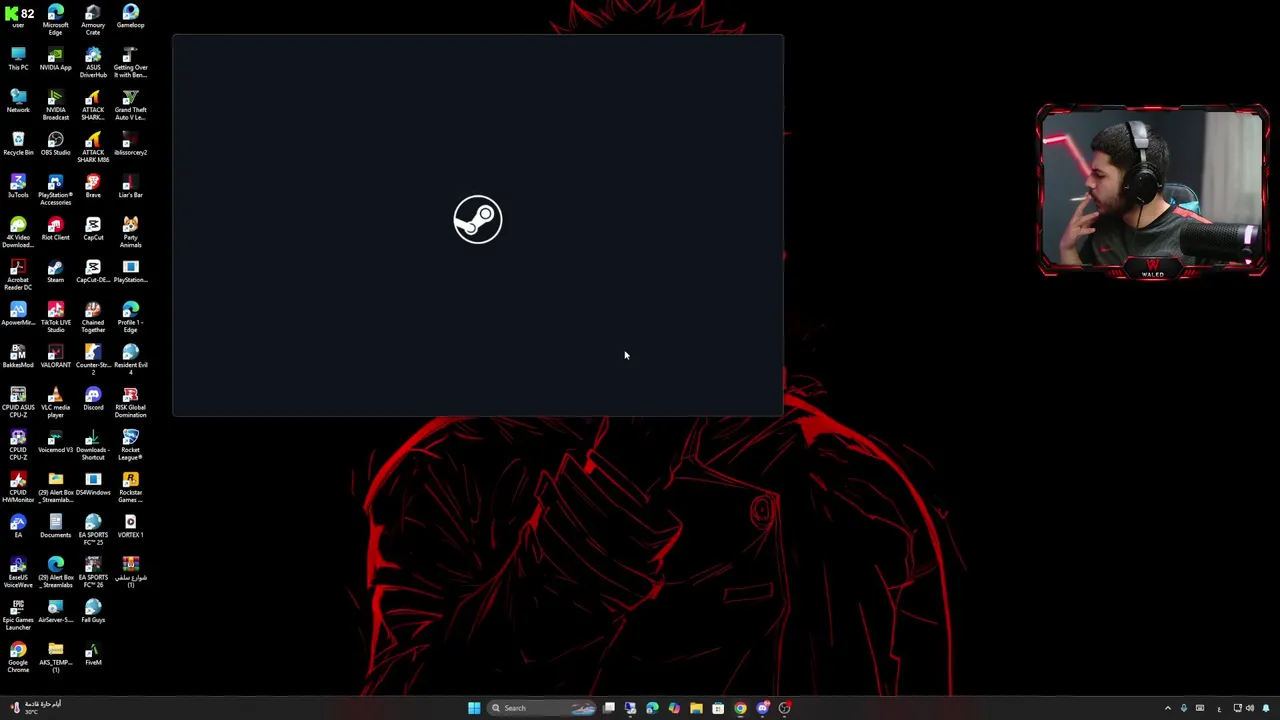Image resolution: width=1280 pixels, height=720 pixels.
Task: Select the Acrobat Reader DC icon
Action: [18, 275]
